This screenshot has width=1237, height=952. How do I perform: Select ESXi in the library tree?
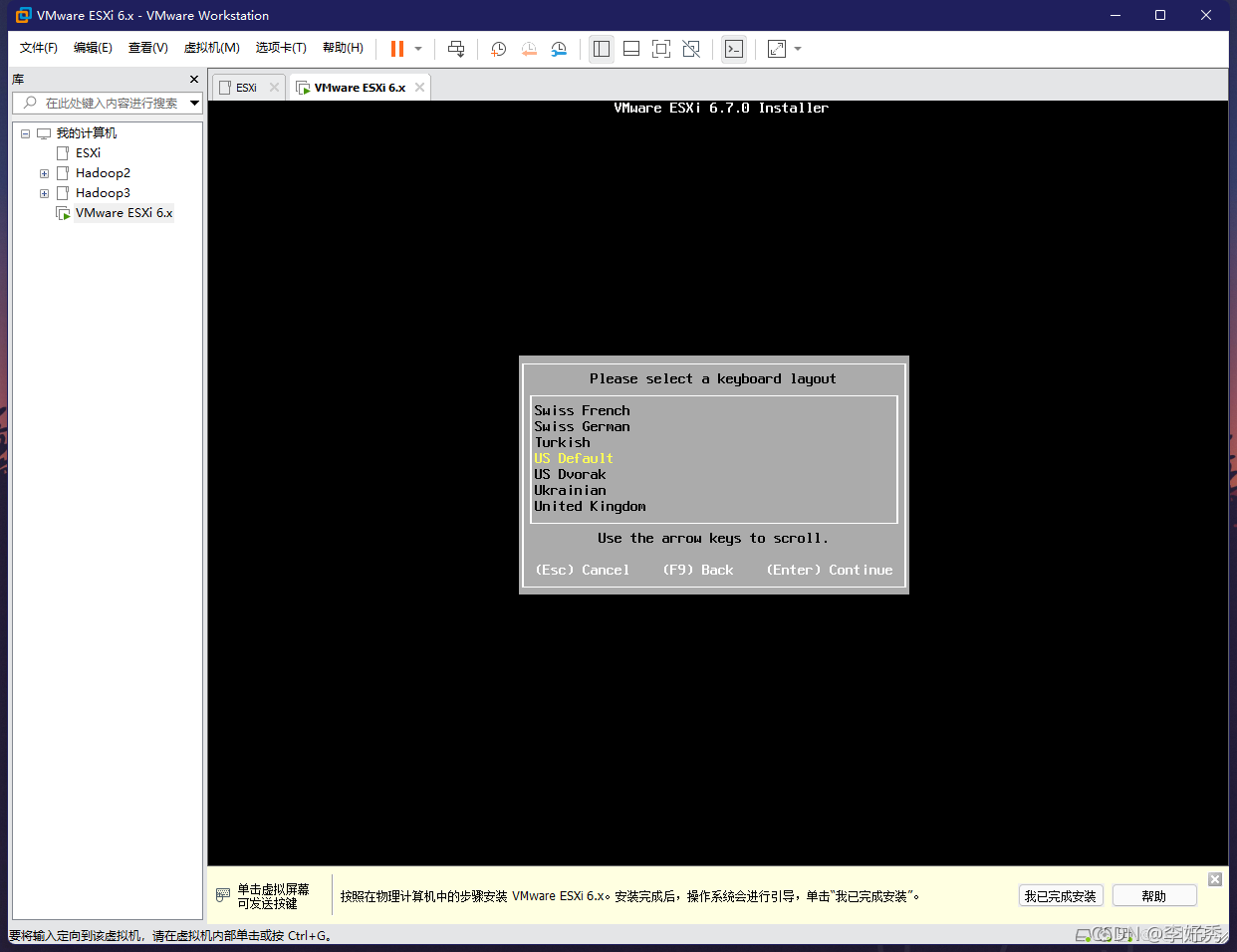click(88, 153)
